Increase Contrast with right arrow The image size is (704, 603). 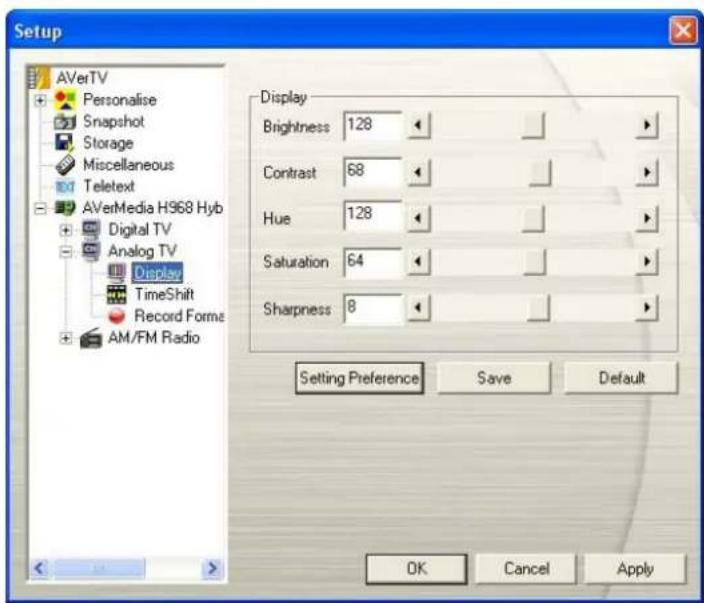coord(647,173)
